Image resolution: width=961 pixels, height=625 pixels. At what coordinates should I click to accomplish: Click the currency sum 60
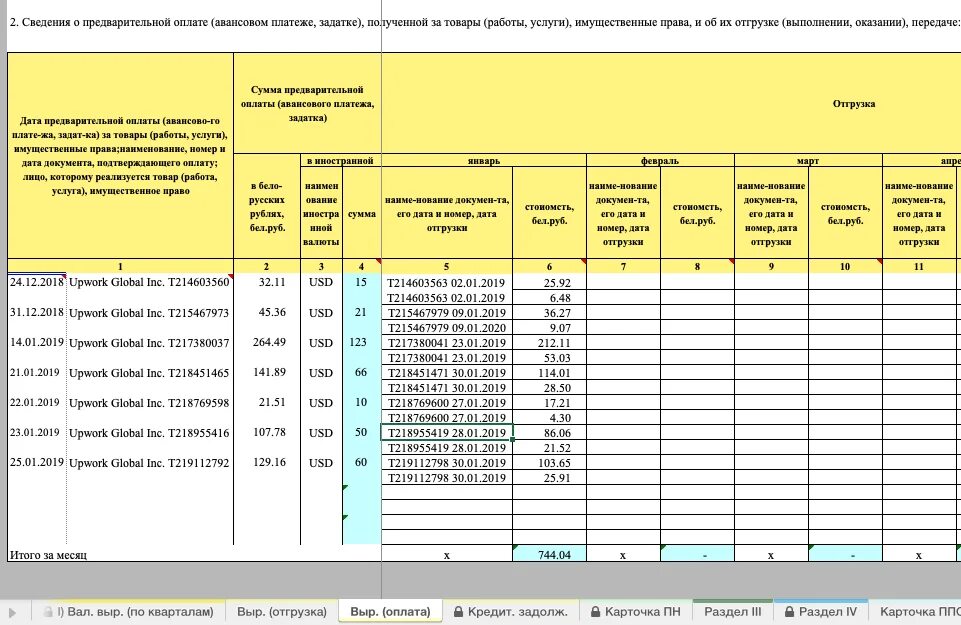coord(362,462)
